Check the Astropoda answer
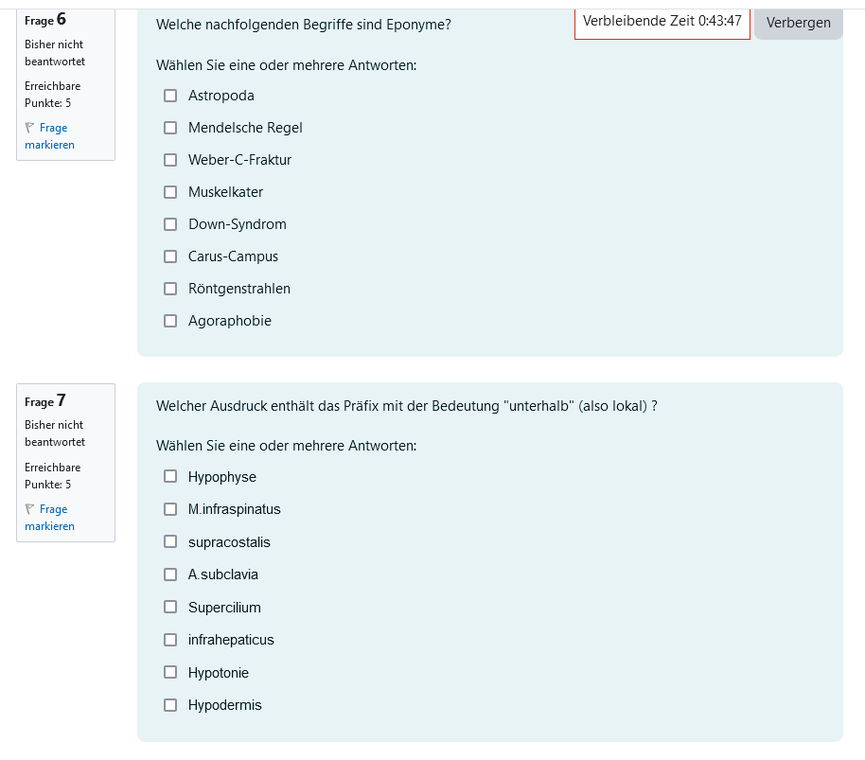The image size is (865, 760). 170,95
